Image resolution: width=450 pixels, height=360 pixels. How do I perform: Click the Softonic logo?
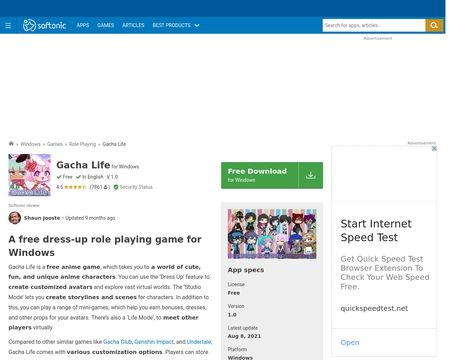[44, 25]
